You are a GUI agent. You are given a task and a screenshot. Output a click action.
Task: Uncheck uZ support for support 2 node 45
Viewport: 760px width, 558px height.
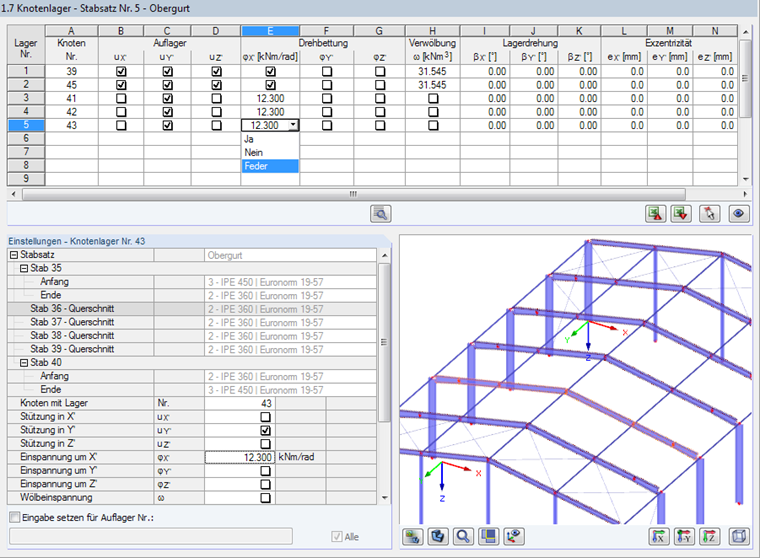click(216, 85)
